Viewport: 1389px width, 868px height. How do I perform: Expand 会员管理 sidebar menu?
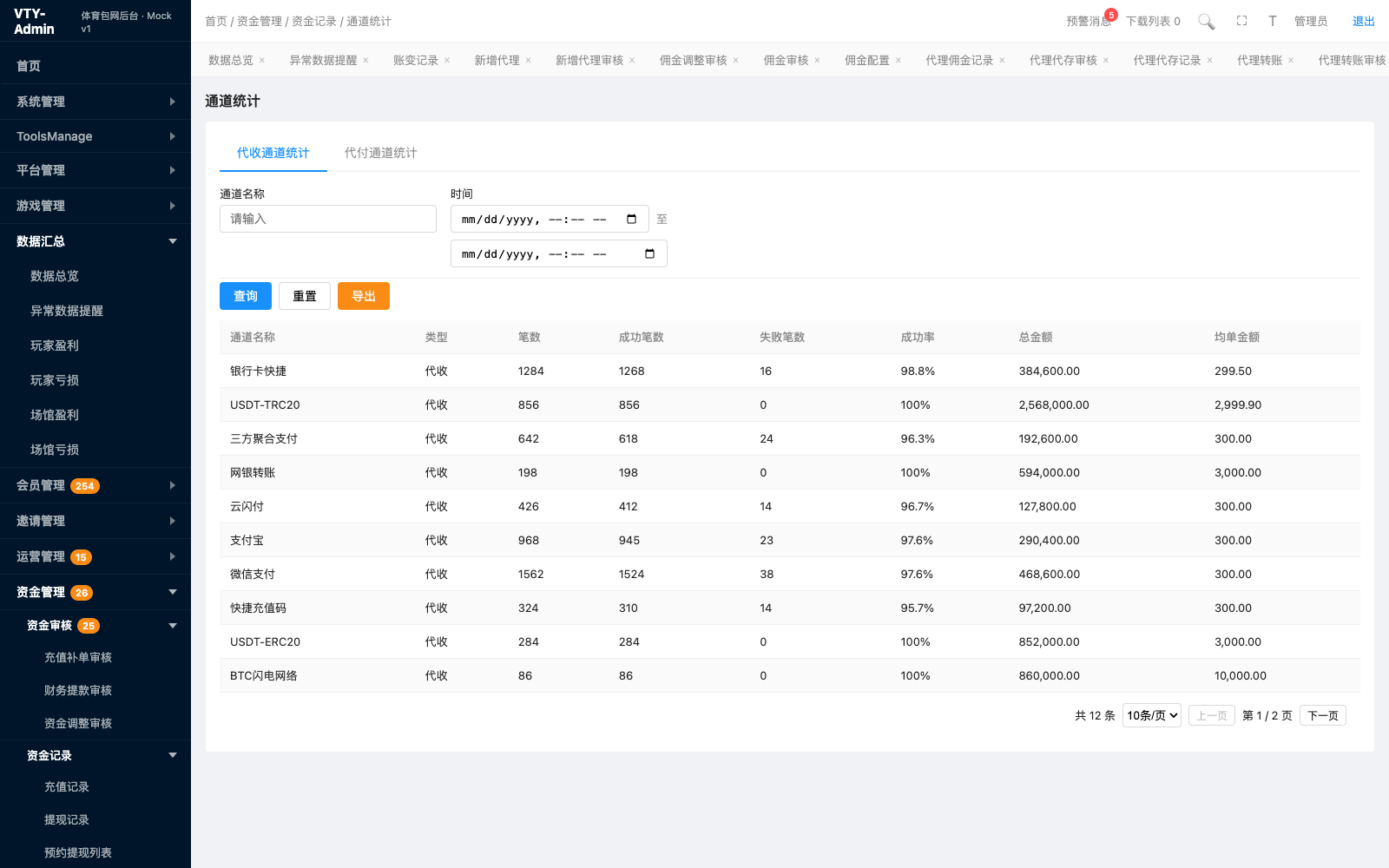pyautogui.click(x=95, y=485)
